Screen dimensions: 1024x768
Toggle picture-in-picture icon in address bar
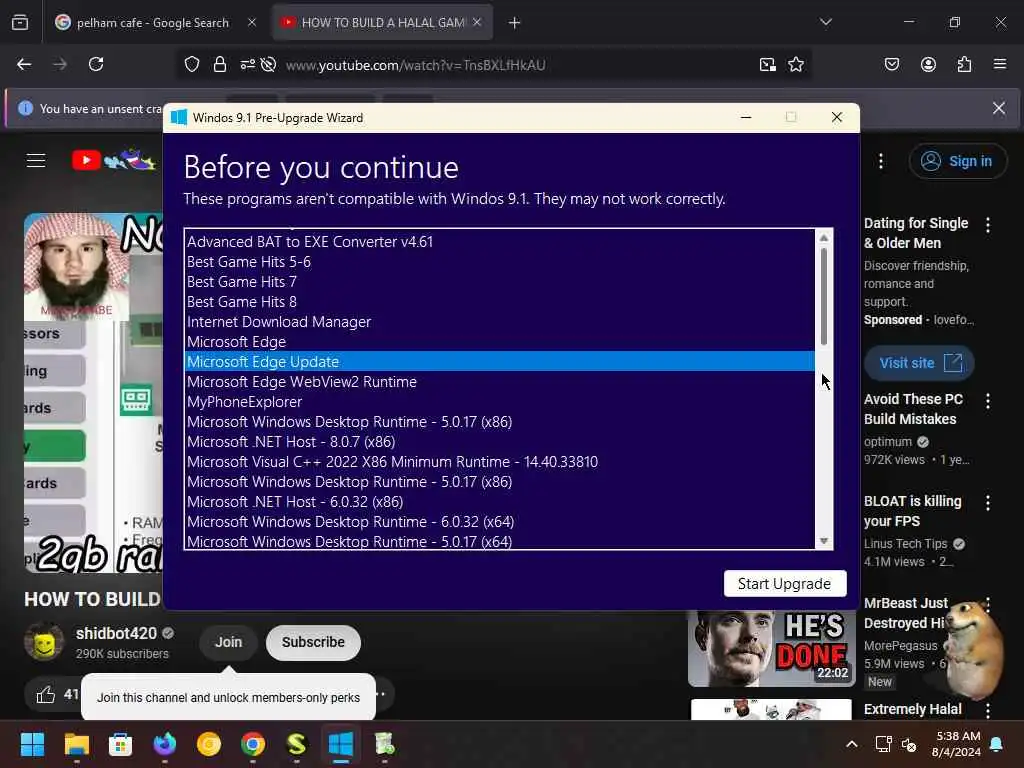[x=768, y=64]
